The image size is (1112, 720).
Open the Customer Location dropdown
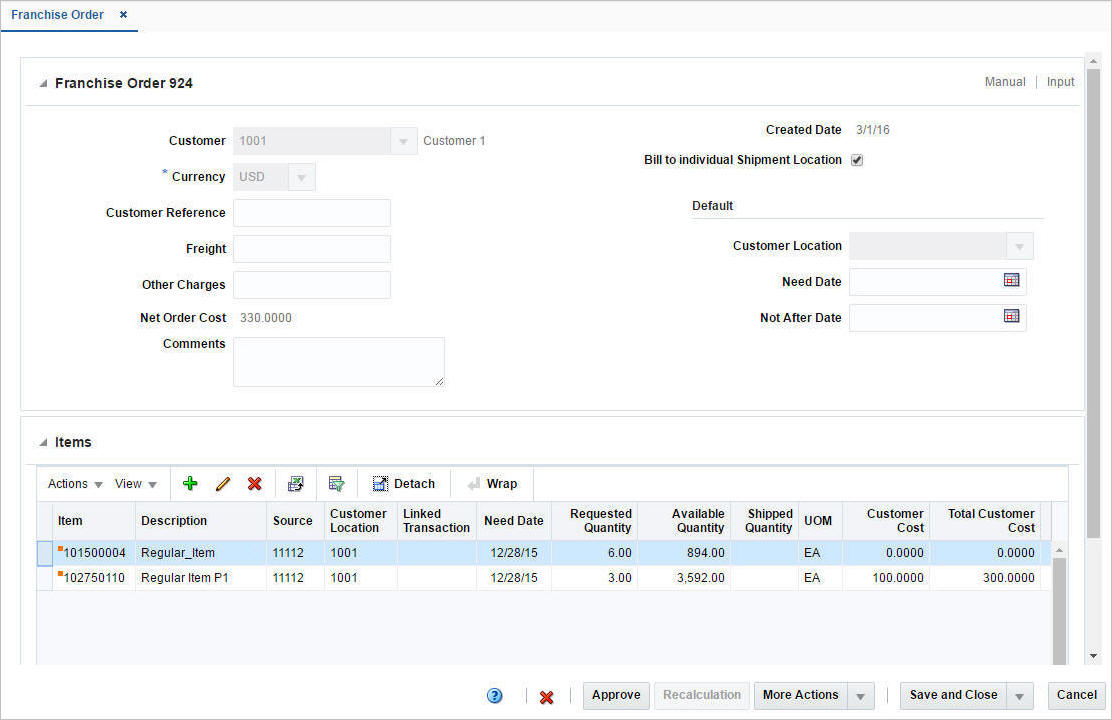1019,246
